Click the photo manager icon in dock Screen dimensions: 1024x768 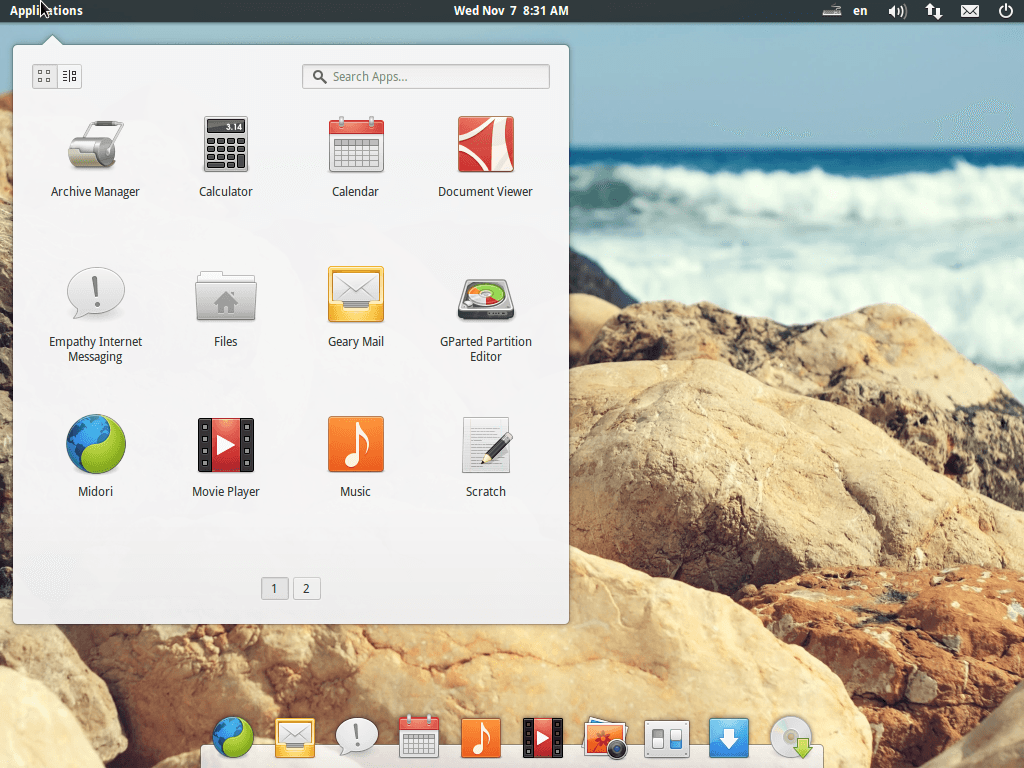pyautogui.click(x=605, y=739)
